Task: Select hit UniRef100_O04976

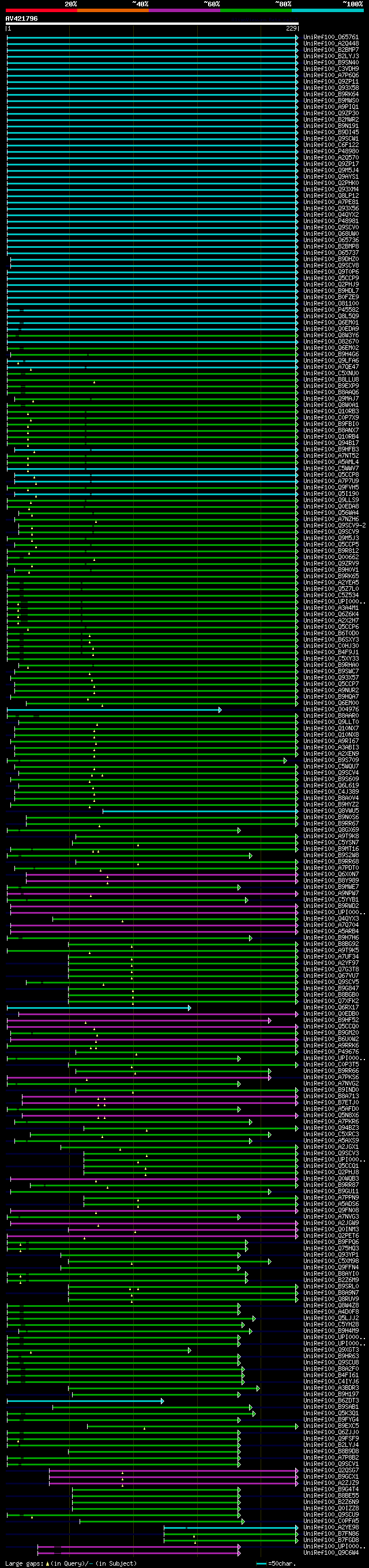Action: [x=332, y=709]
